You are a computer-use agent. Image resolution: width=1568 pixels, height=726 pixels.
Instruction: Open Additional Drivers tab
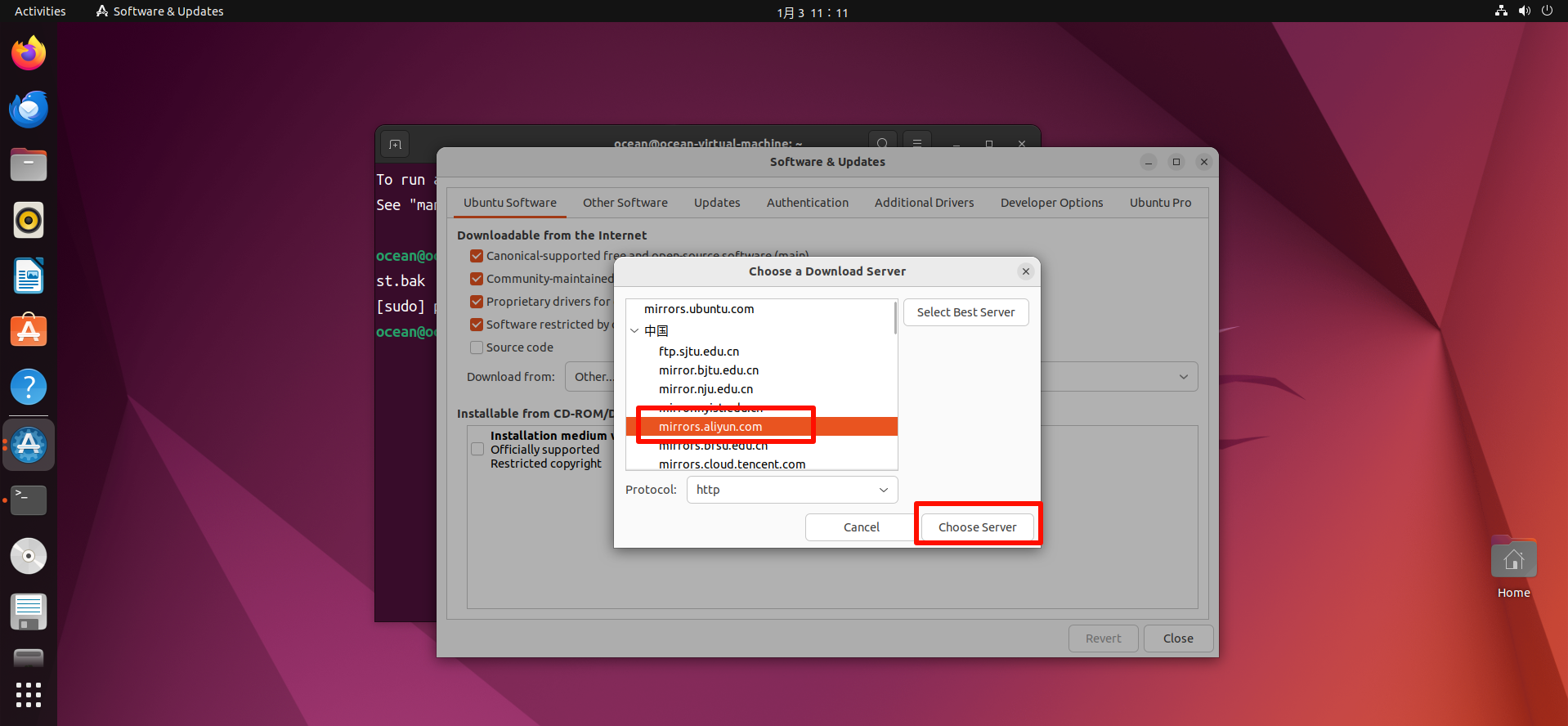point(925,203)
